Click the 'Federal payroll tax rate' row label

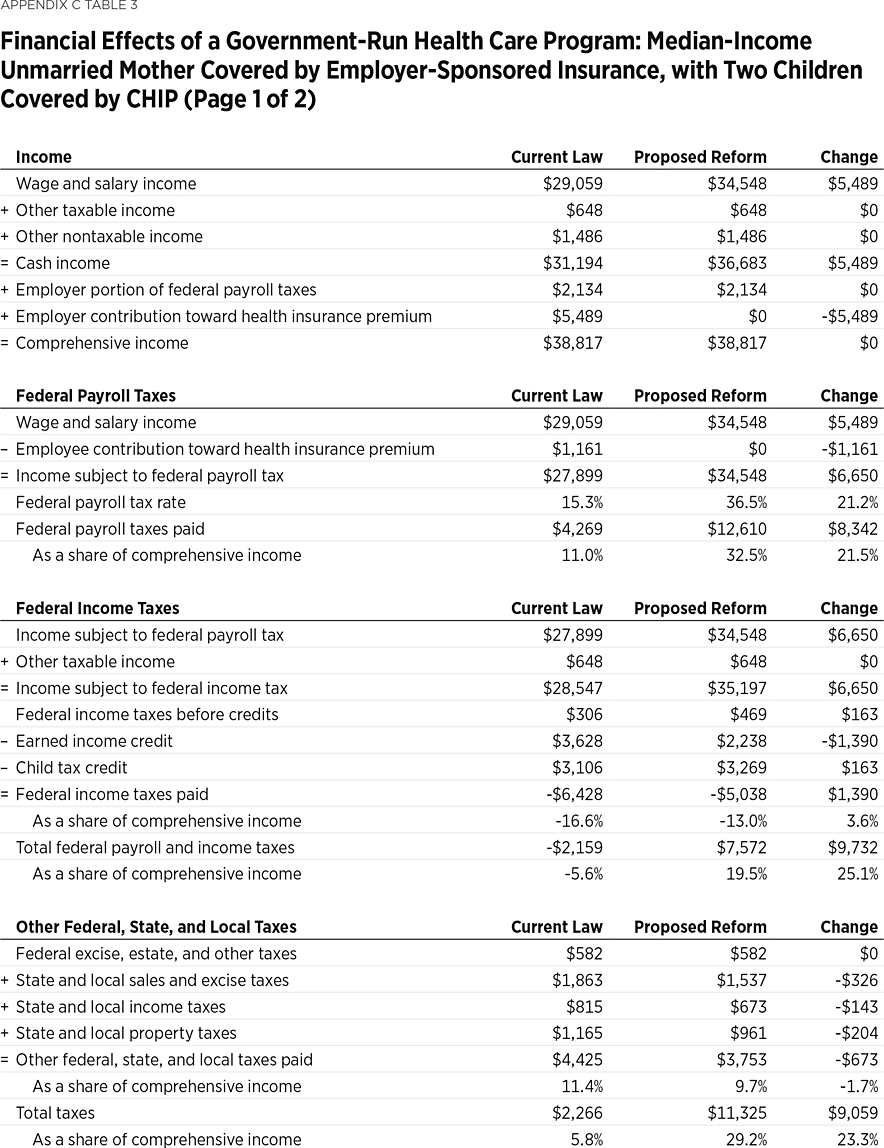click(x=101, y=502)
